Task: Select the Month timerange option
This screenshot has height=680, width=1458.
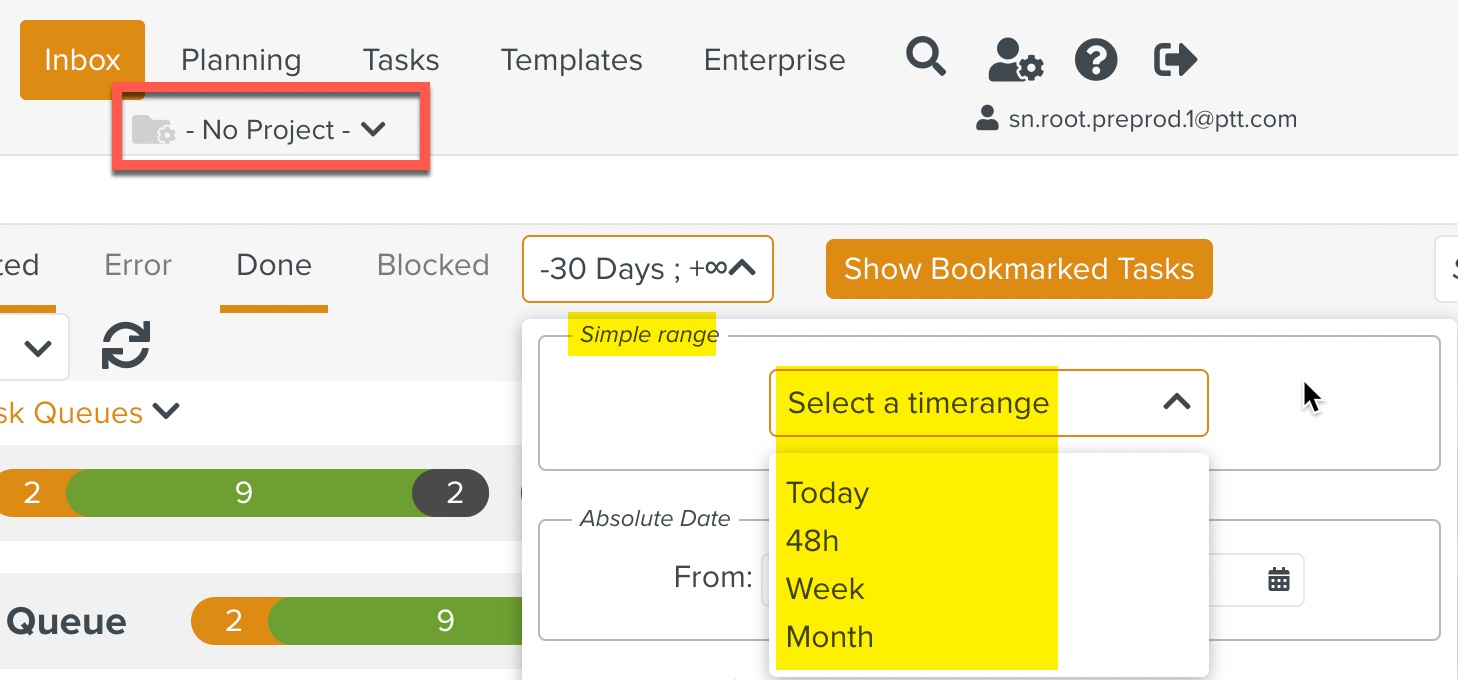Action: 830,637
